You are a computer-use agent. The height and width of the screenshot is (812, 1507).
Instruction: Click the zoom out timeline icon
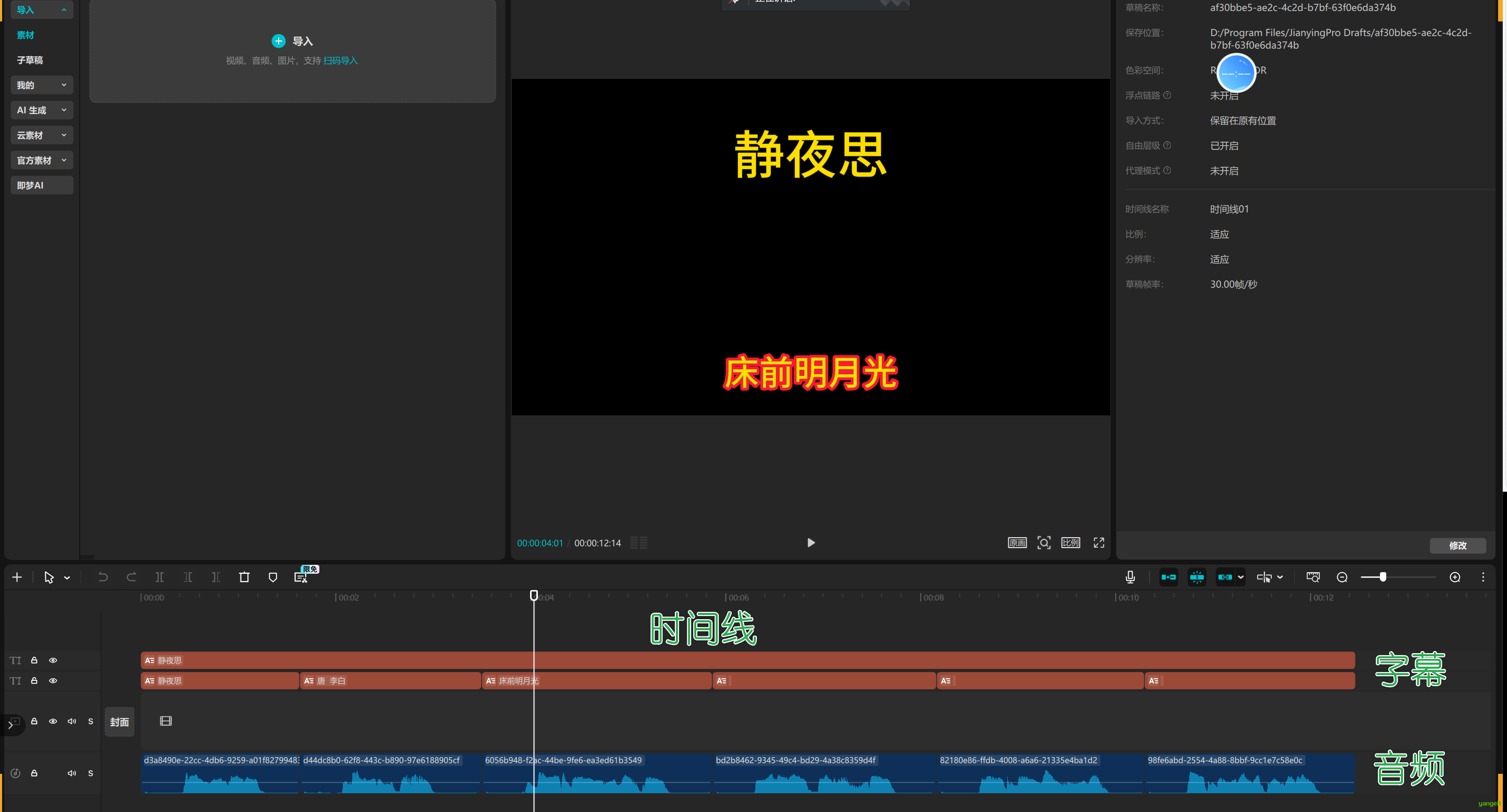[x=1342, y=577]
